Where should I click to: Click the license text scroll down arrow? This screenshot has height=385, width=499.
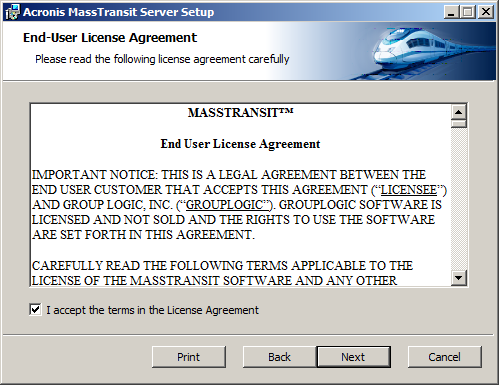click(x=459, y=278)
